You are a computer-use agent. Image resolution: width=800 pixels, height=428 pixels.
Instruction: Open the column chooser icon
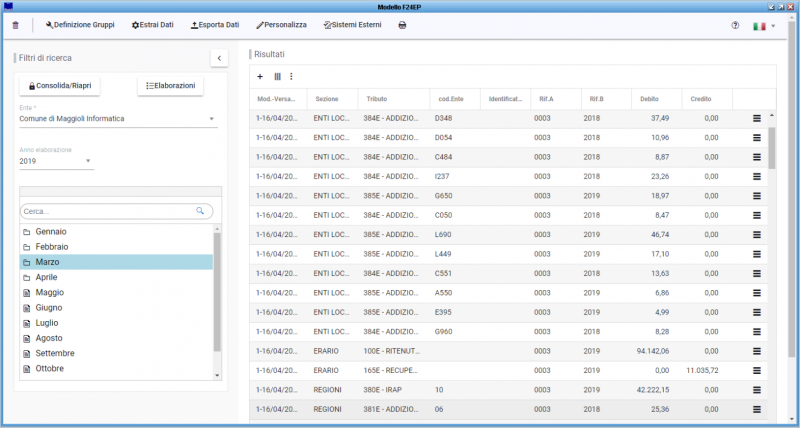(x=277, y=76)
